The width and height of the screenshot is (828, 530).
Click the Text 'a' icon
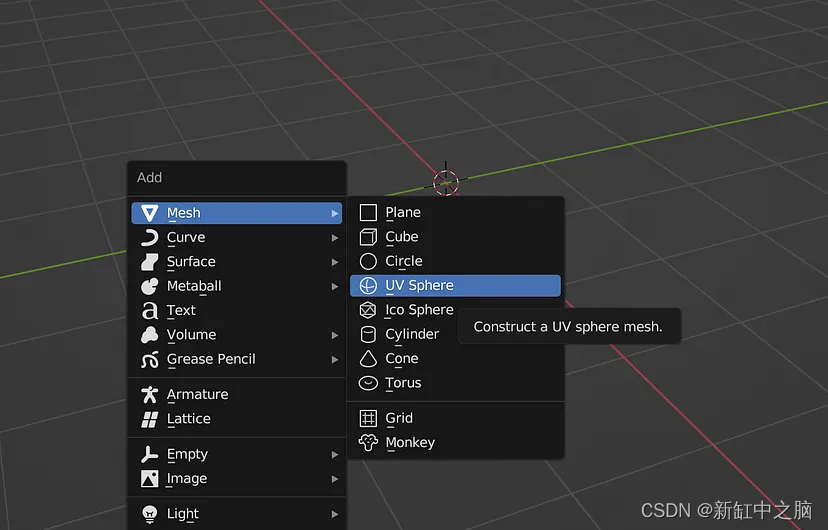pyautogui.click(x=149, y=310)
